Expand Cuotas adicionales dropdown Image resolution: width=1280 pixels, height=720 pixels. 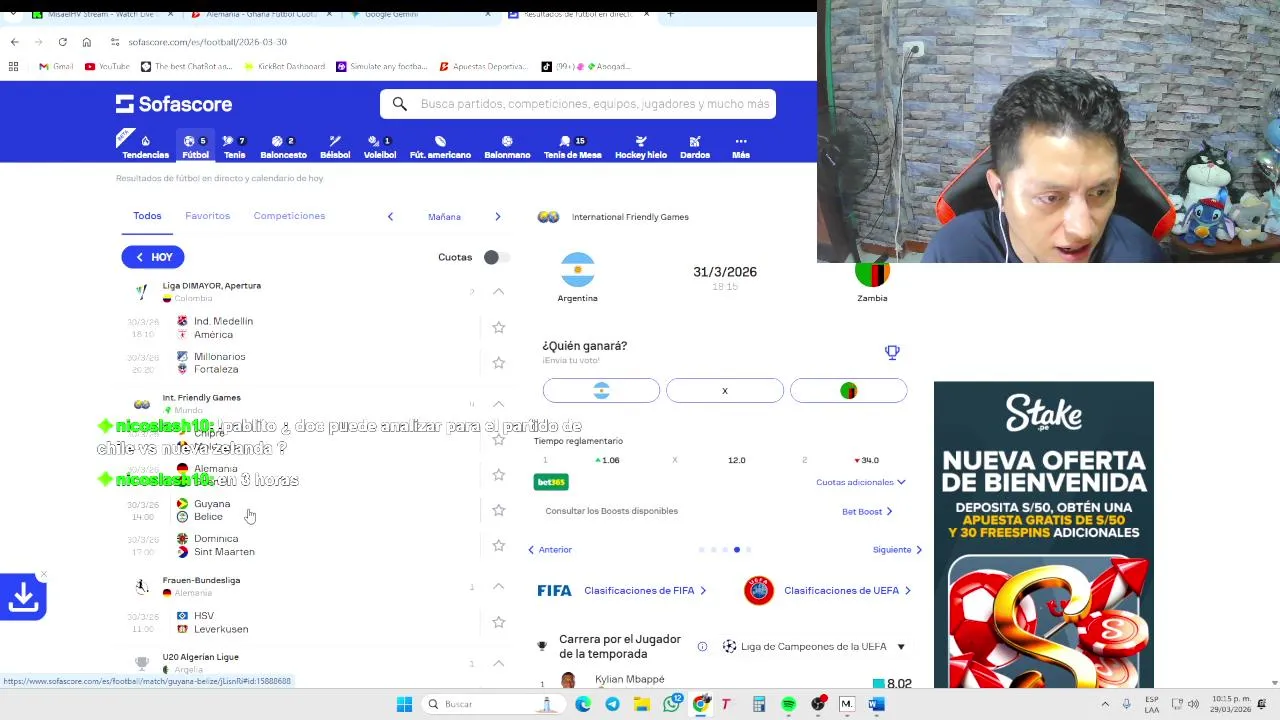pos(860,482)
